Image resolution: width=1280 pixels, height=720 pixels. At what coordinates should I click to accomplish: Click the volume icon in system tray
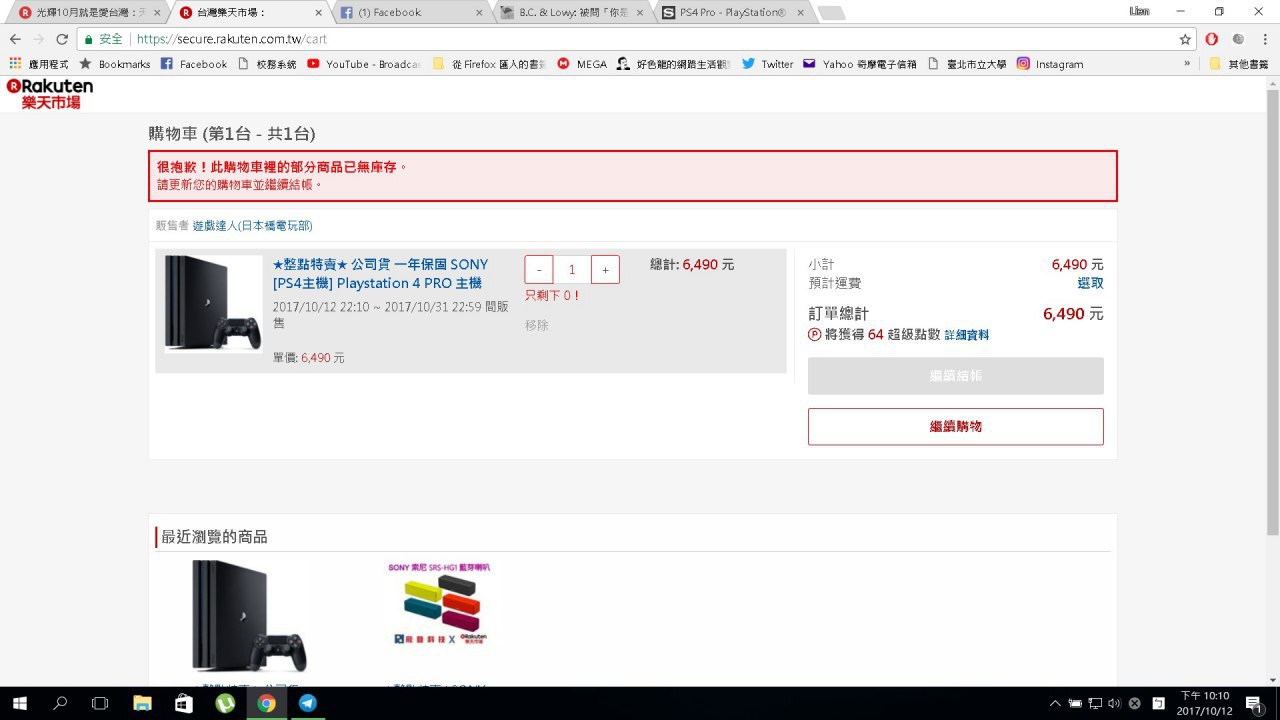click(1115, 703)
